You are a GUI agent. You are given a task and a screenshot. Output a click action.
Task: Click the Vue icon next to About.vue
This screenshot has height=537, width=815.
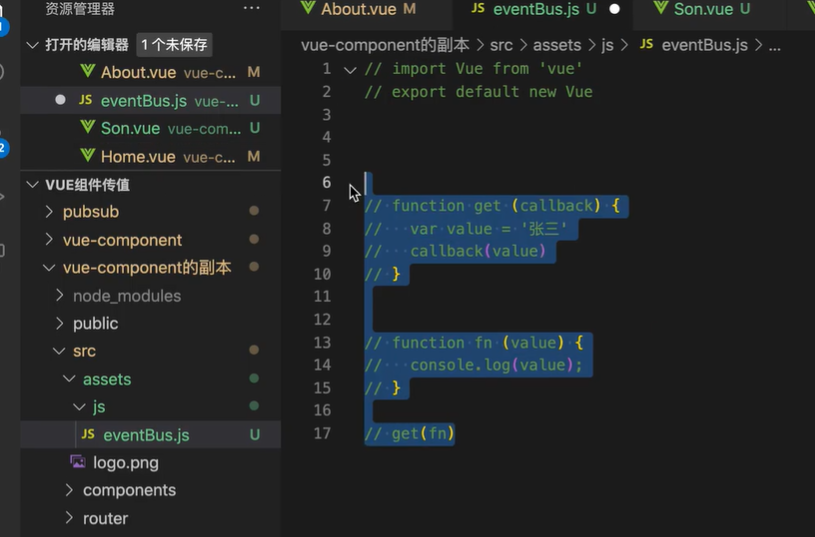pos(88,71)
